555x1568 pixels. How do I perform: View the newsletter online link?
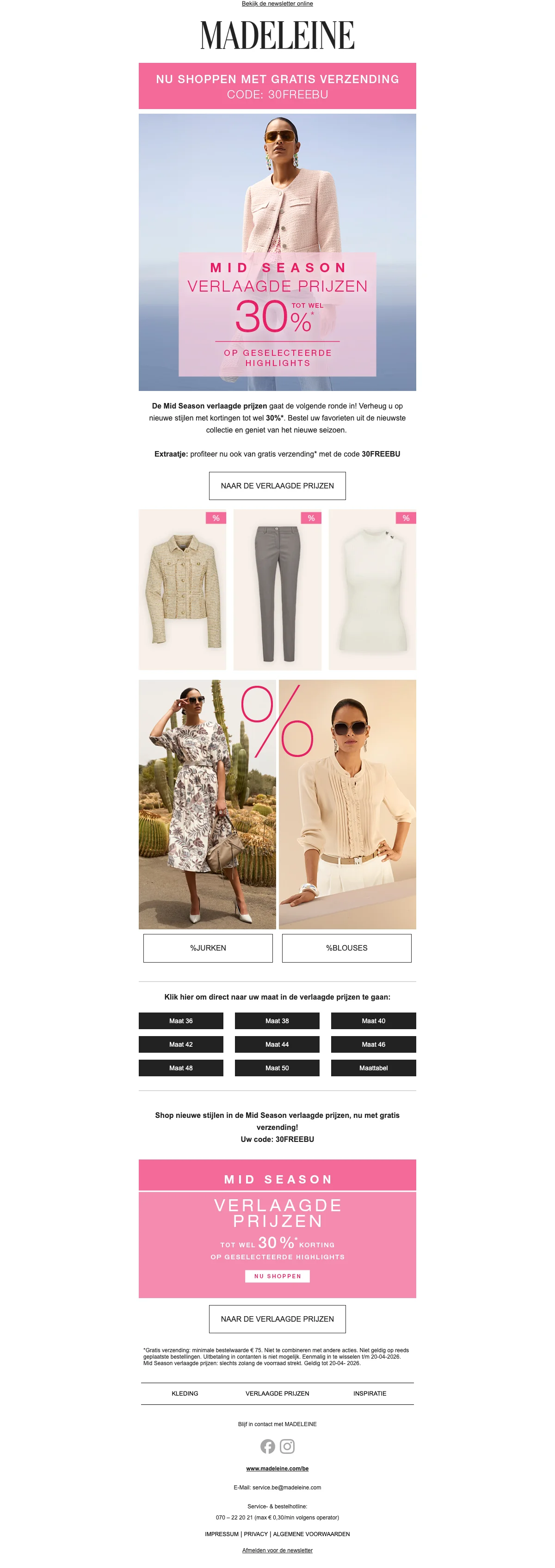(x=277, y=4)
